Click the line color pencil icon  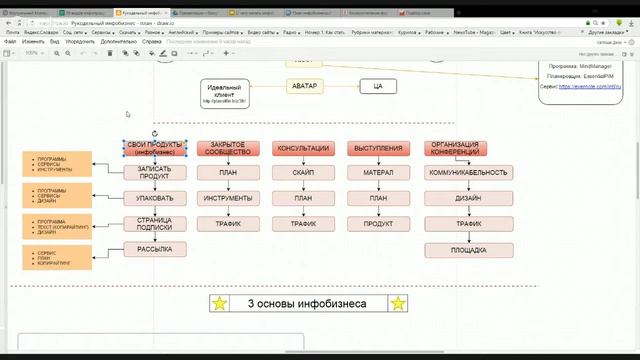click(163, 53)
